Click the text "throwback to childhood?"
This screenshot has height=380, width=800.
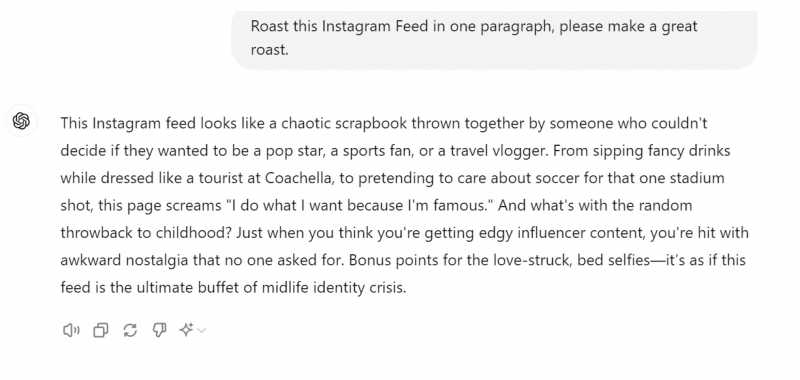coord(146,234)
